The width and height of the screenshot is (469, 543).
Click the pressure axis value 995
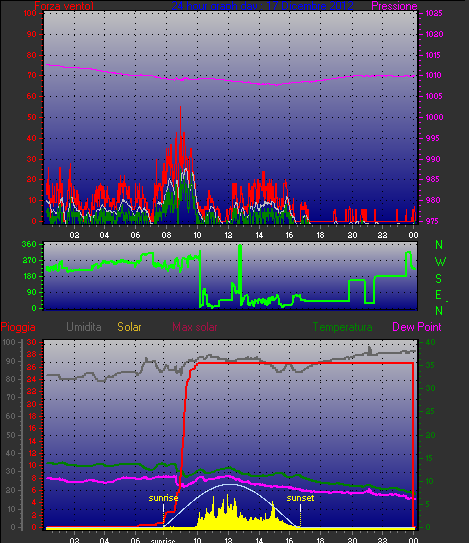point(433,138)
